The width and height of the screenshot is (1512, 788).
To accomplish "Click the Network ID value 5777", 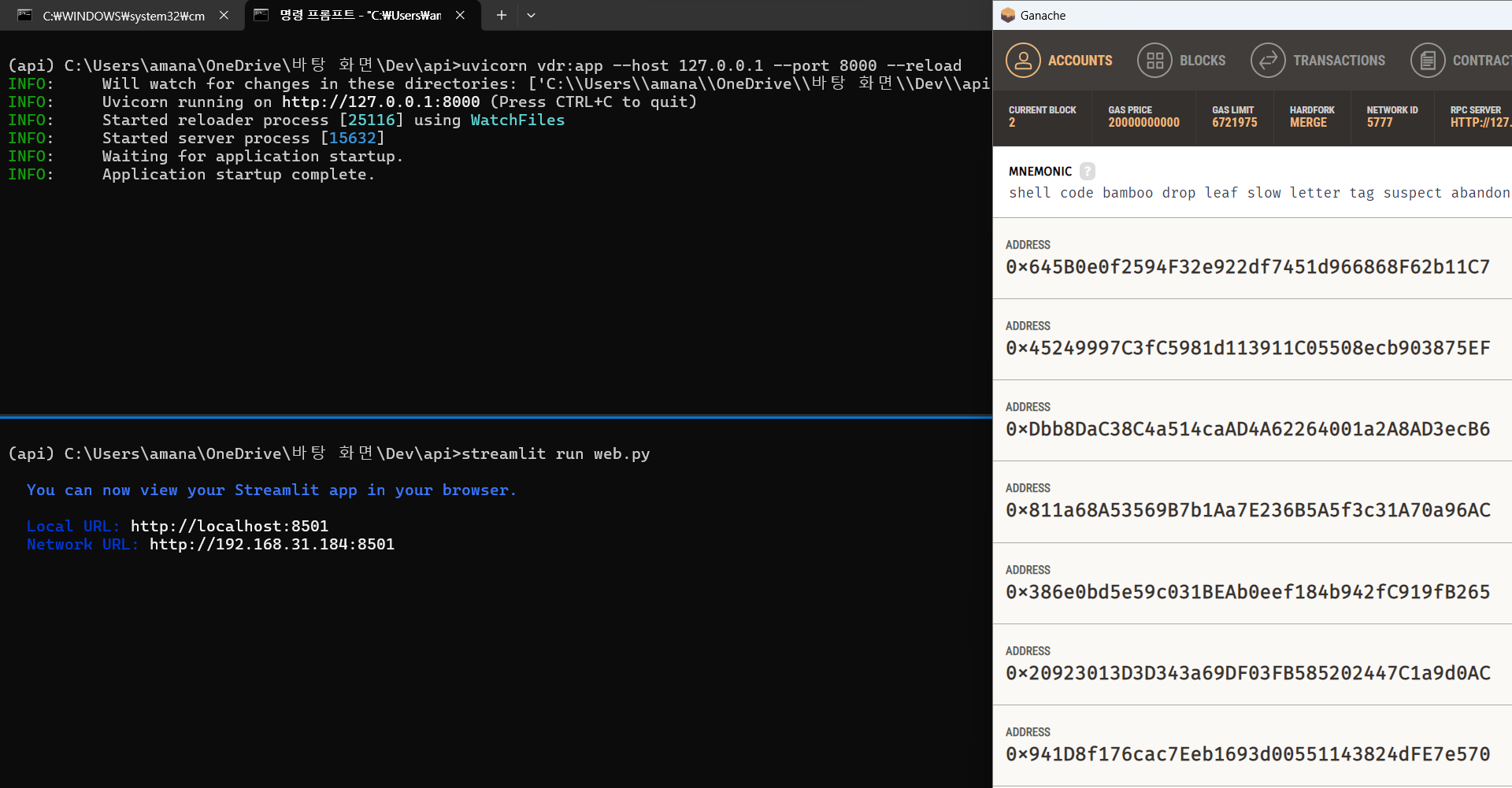I will pyautogui.click(x=1380, y=123).
